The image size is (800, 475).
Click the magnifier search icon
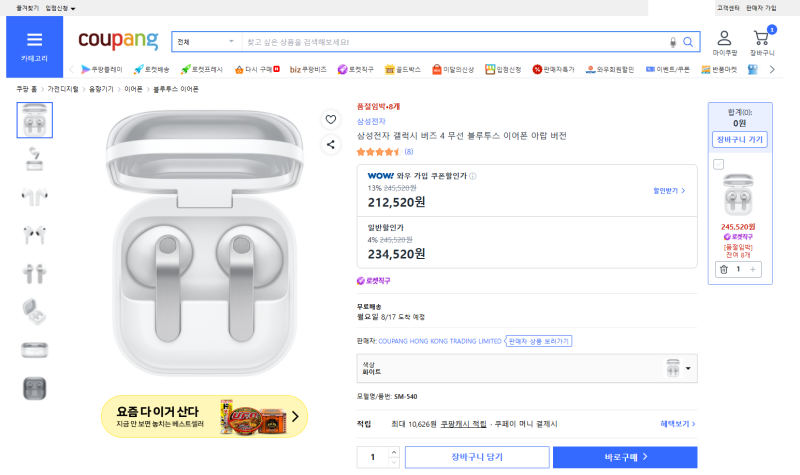tap(688, 42)
